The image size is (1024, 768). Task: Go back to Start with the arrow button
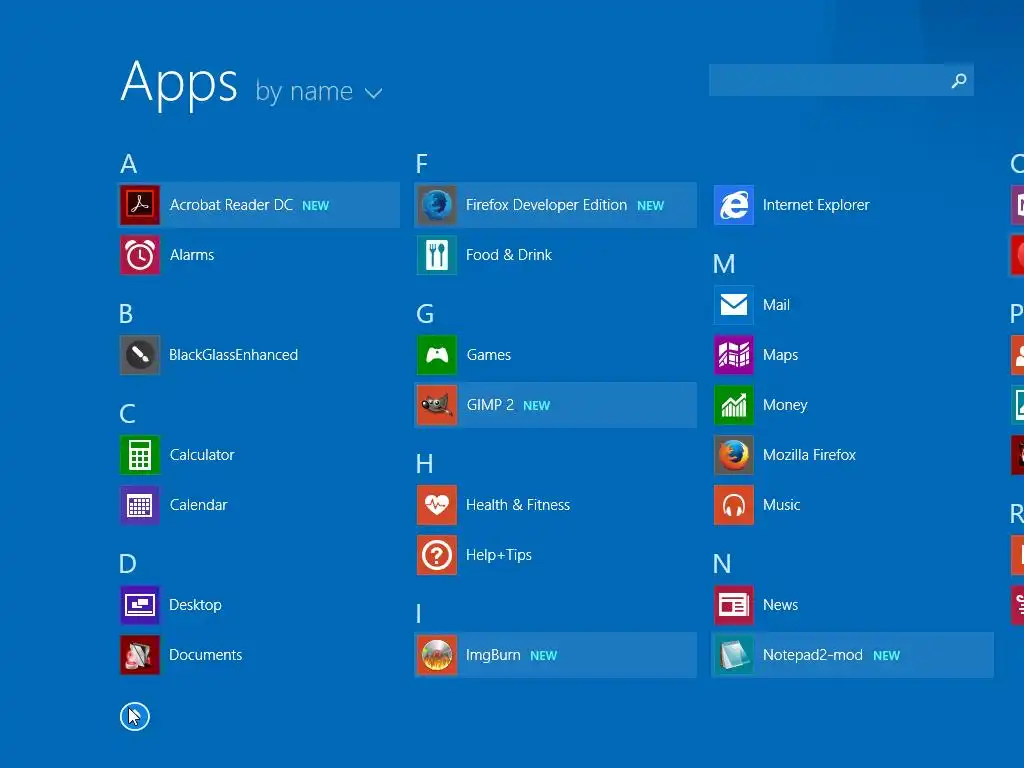(135, 717)
